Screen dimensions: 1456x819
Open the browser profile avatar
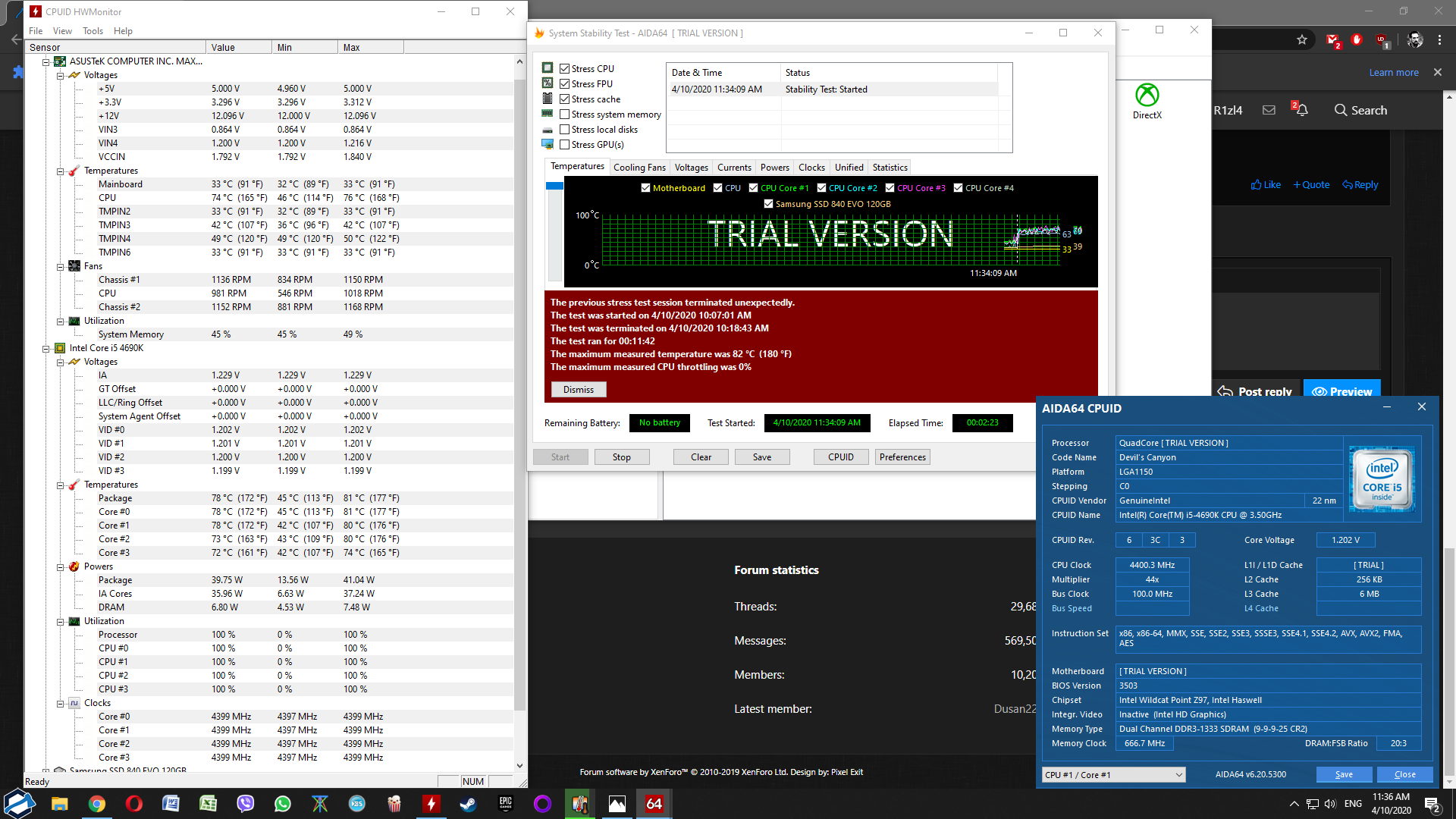[x=1415, y=39]
